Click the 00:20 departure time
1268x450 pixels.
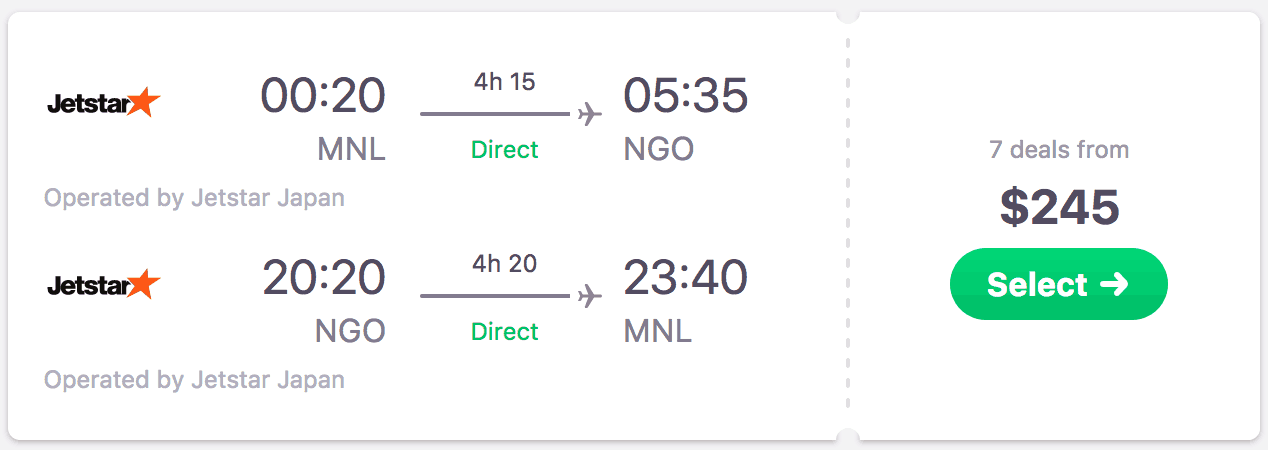click(x=323, y=96)
